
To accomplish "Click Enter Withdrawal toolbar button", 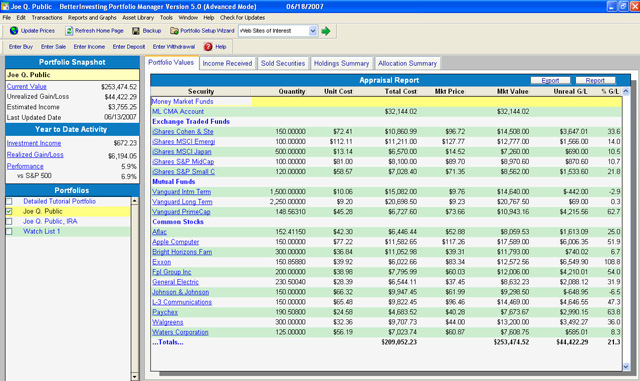I will click(174, 47).
